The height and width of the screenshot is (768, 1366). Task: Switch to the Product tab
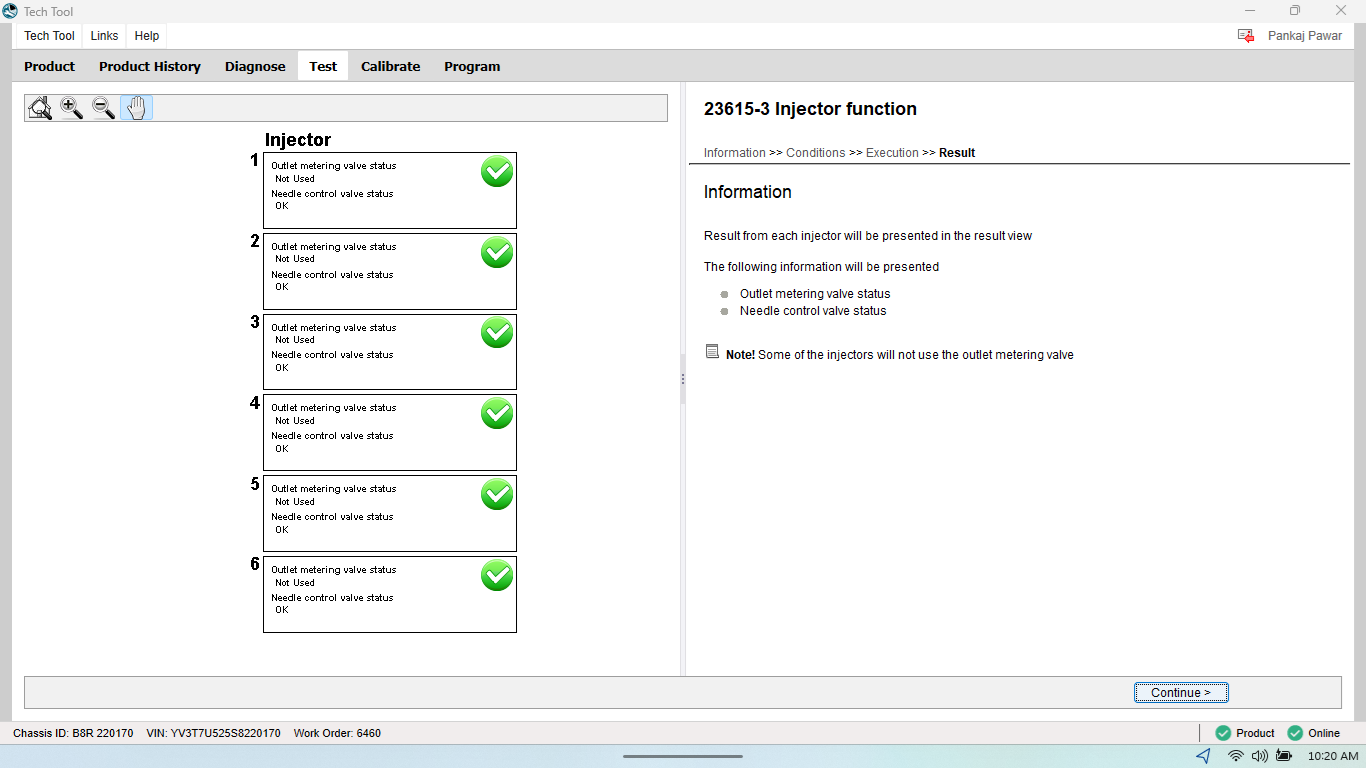[x=50, y=67]
